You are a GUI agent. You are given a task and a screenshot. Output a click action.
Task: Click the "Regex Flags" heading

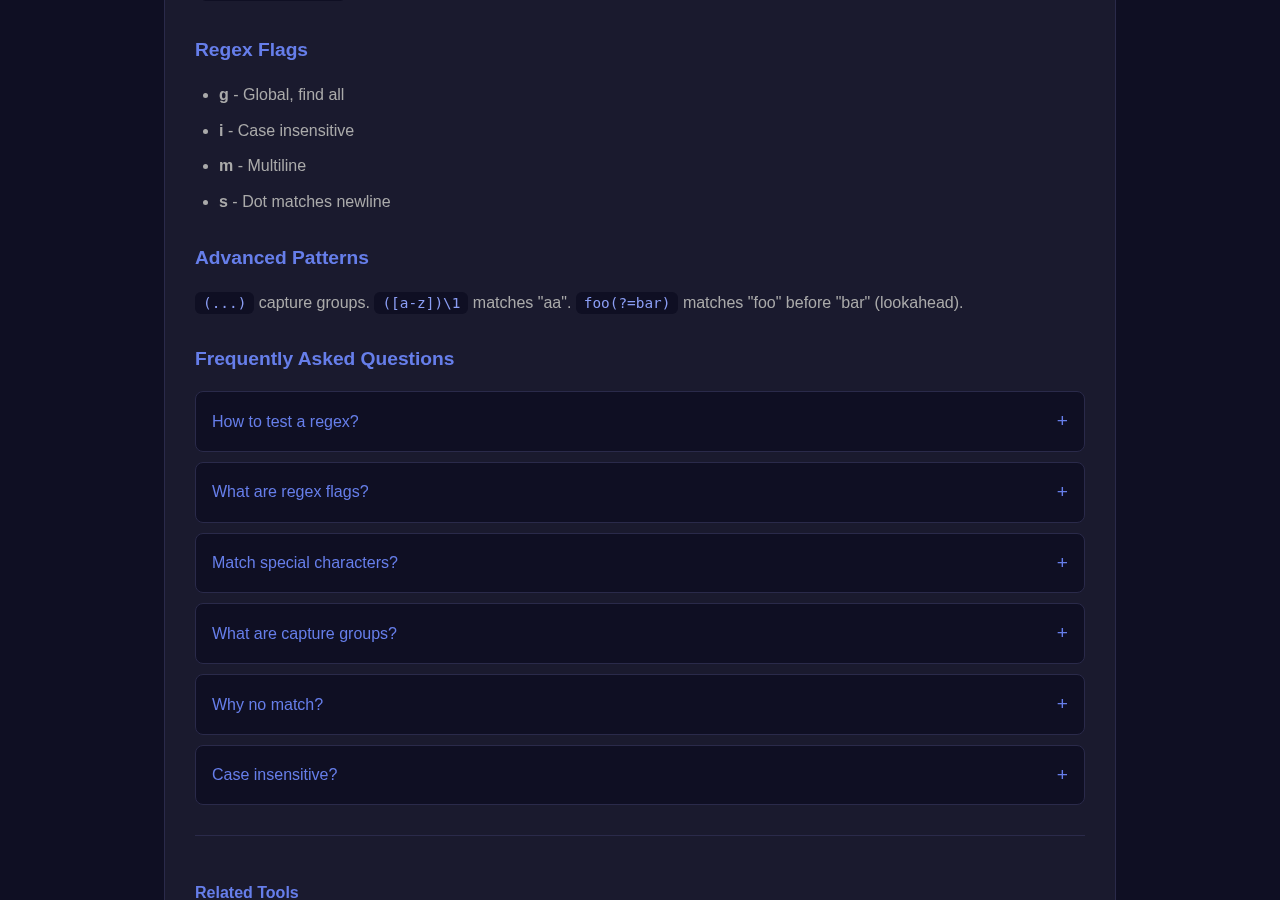[x=251, y=50]
